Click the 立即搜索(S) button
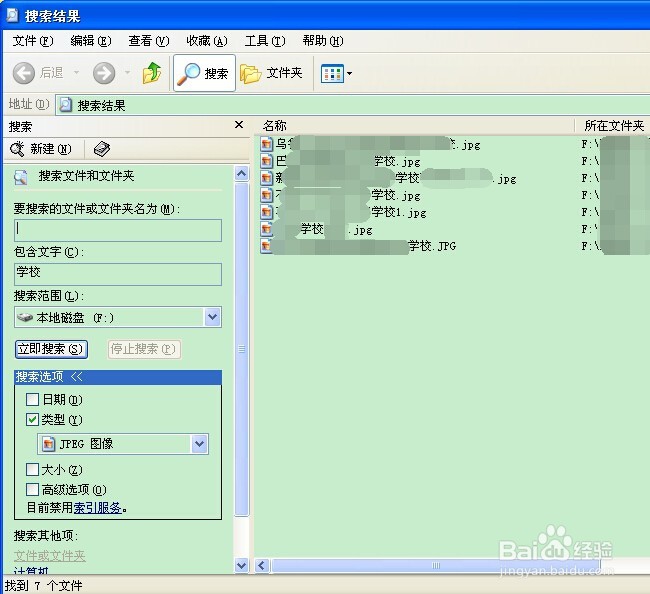Screen dimensions: 650x594 point(51,349)
